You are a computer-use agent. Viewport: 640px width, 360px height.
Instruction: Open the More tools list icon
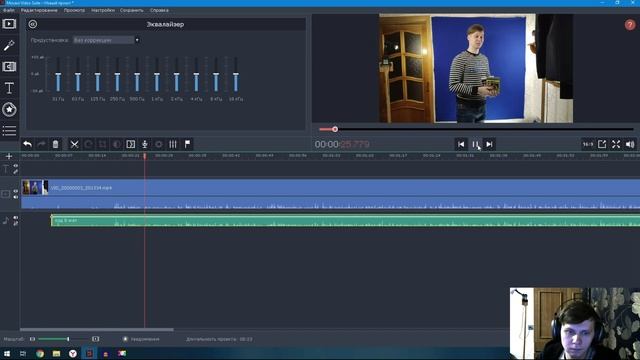9,131
